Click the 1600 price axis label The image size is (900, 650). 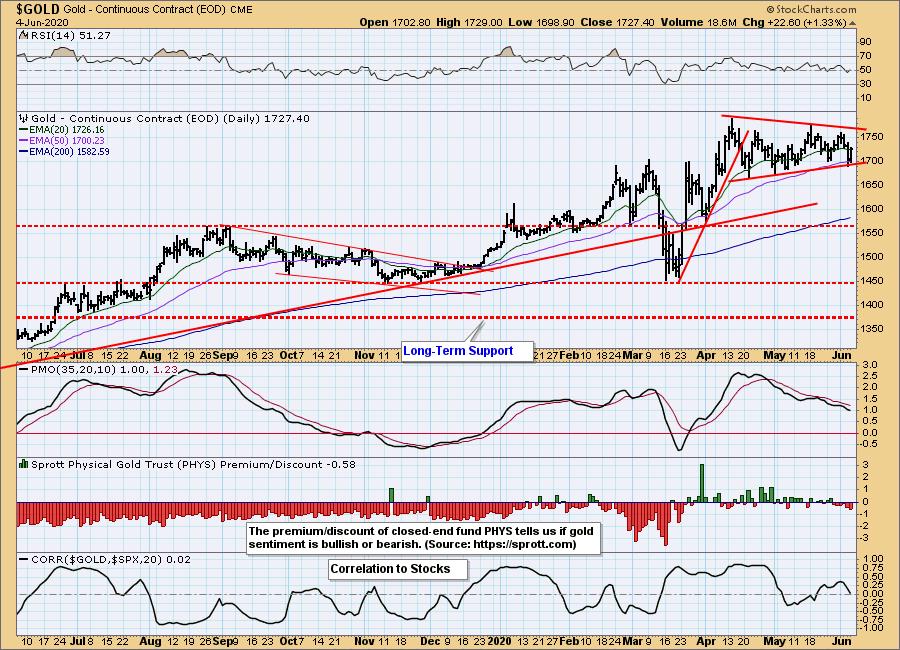pos(872,208)
